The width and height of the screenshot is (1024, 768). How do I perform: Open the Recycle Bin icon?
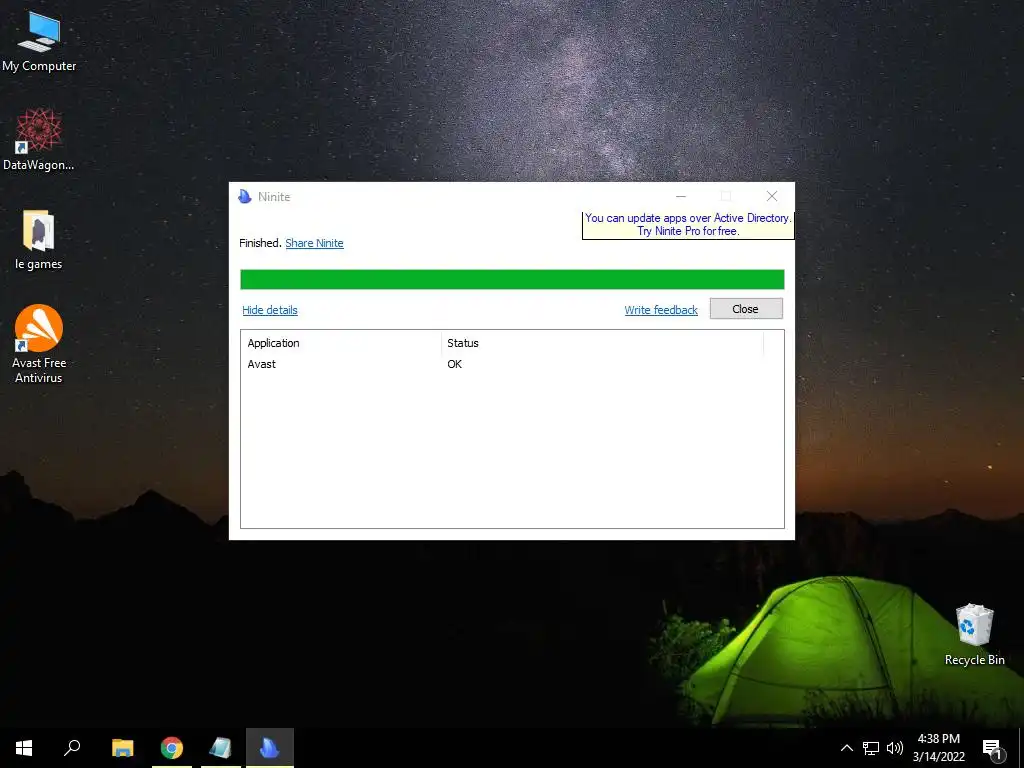[x=974, y=634]
